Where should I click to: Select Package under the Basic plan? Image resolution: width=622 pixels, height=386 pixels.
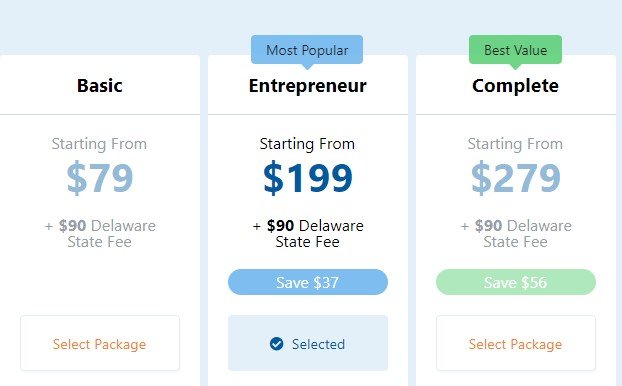pos(100,343)
